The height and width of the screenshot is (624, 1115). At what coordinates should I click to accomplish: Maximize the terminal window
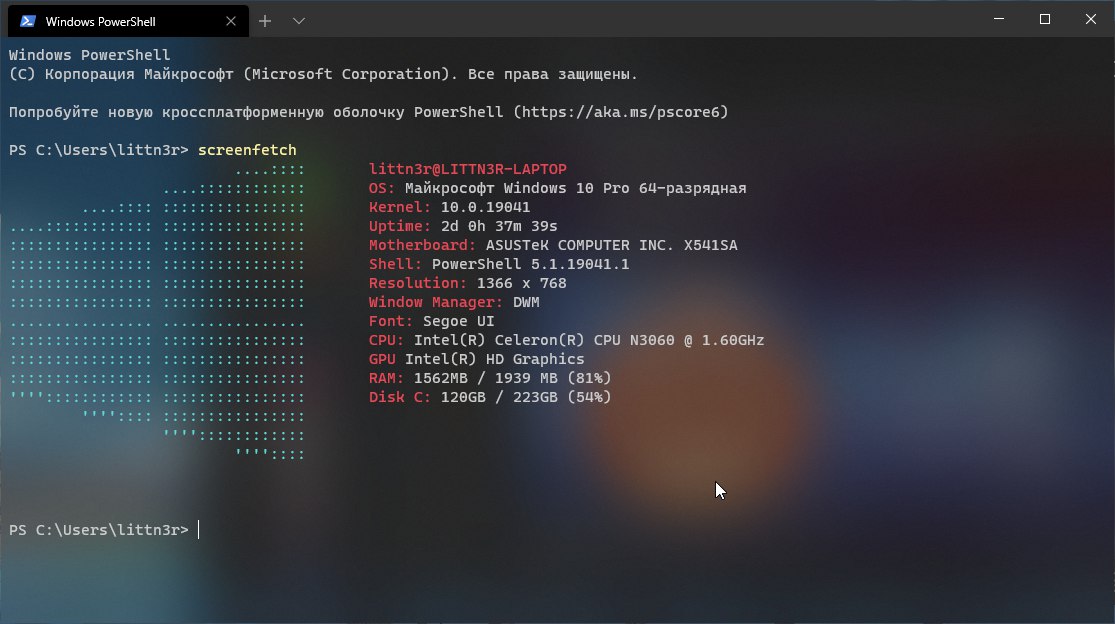1045,19
